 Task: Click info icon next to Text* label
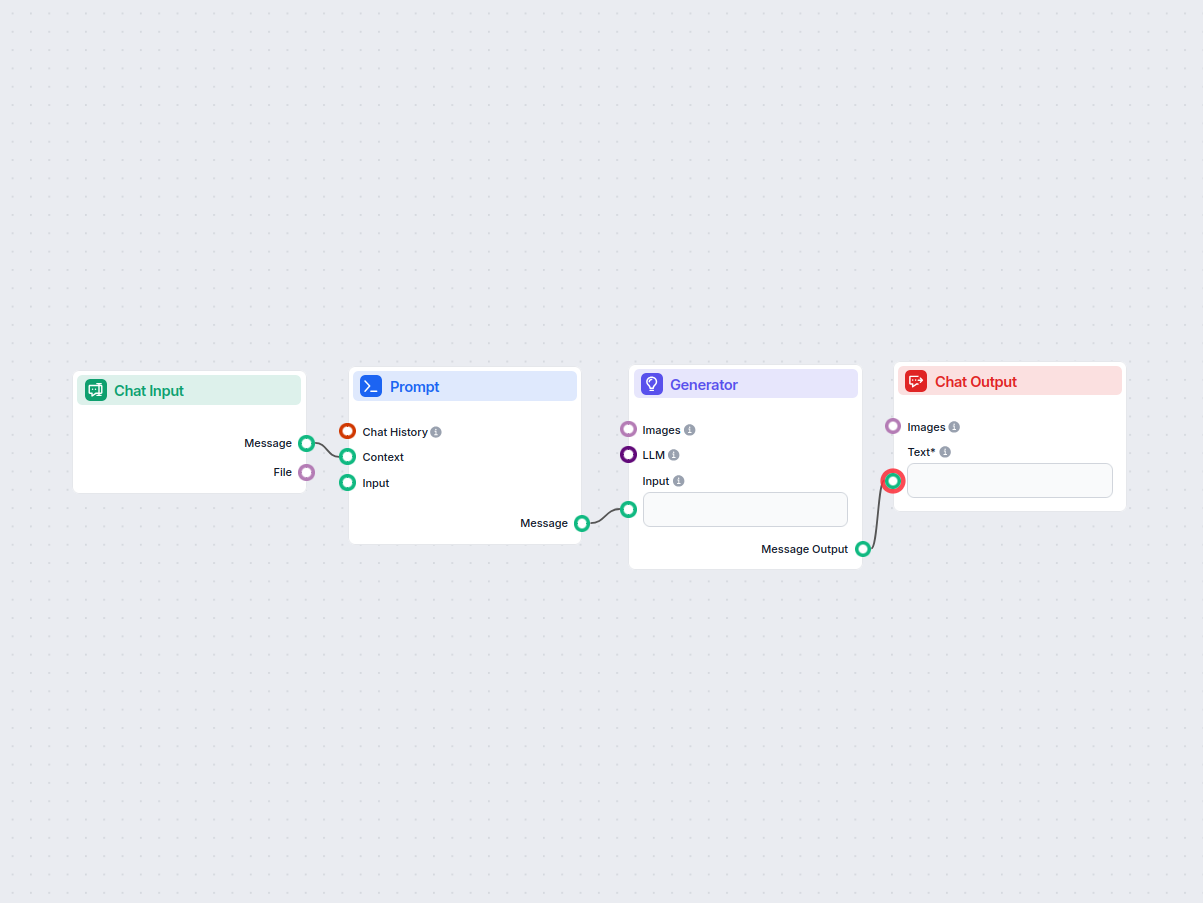945,452
